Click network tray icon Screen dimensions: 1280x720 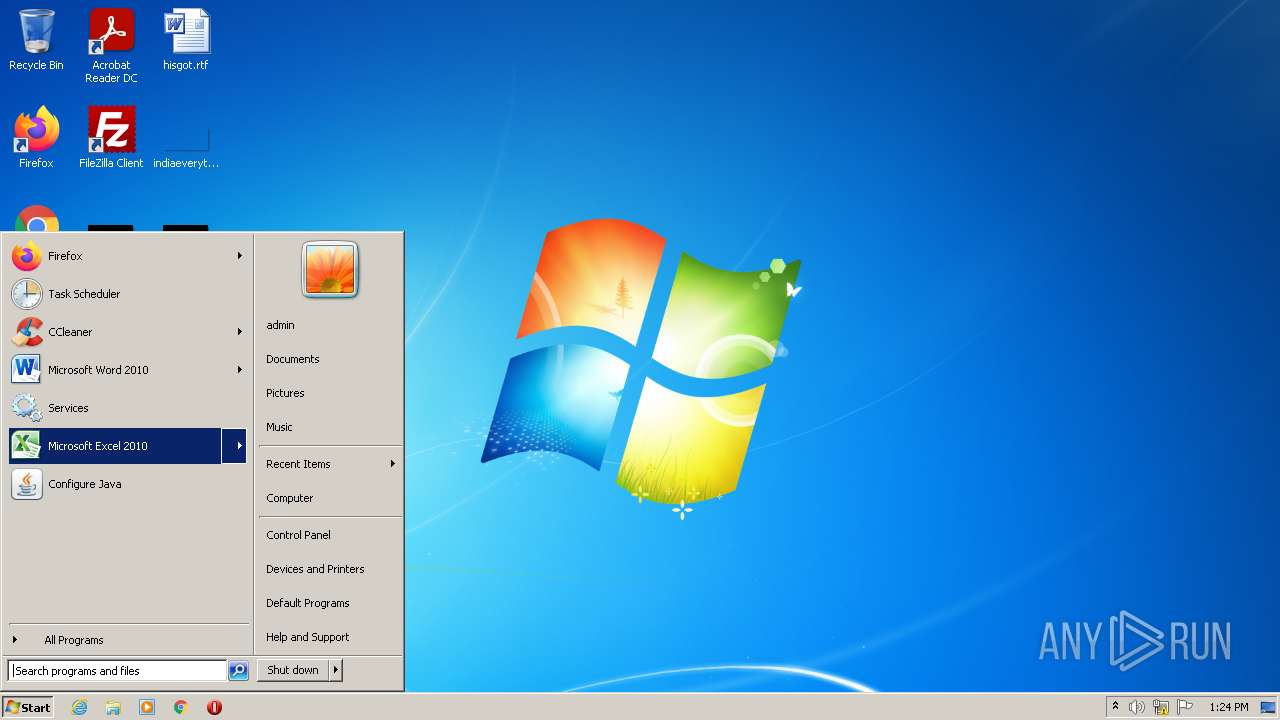[x=1161, y=707]
